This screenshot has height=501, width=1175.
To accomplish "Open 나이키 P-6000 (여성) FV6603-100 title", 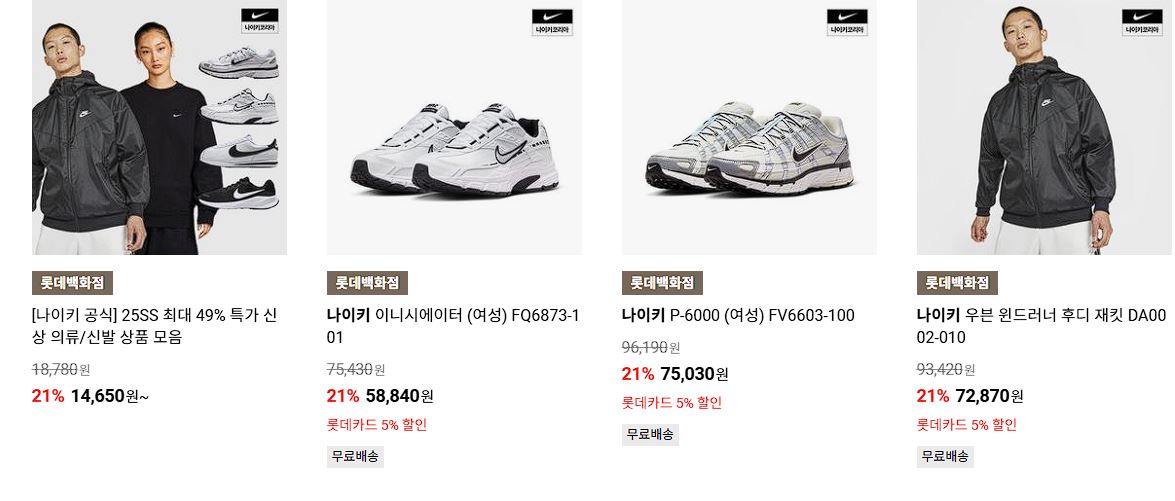I will [738, 315].
